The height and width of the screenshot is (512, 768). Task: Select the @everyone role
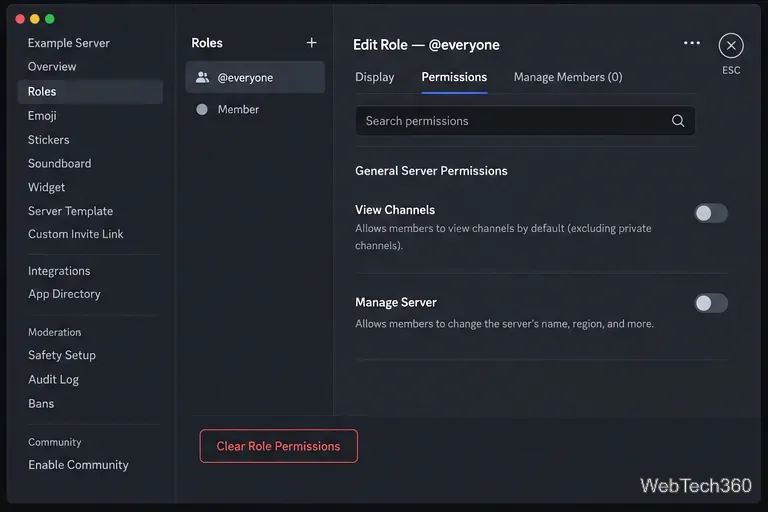click(x=255, y=77)
